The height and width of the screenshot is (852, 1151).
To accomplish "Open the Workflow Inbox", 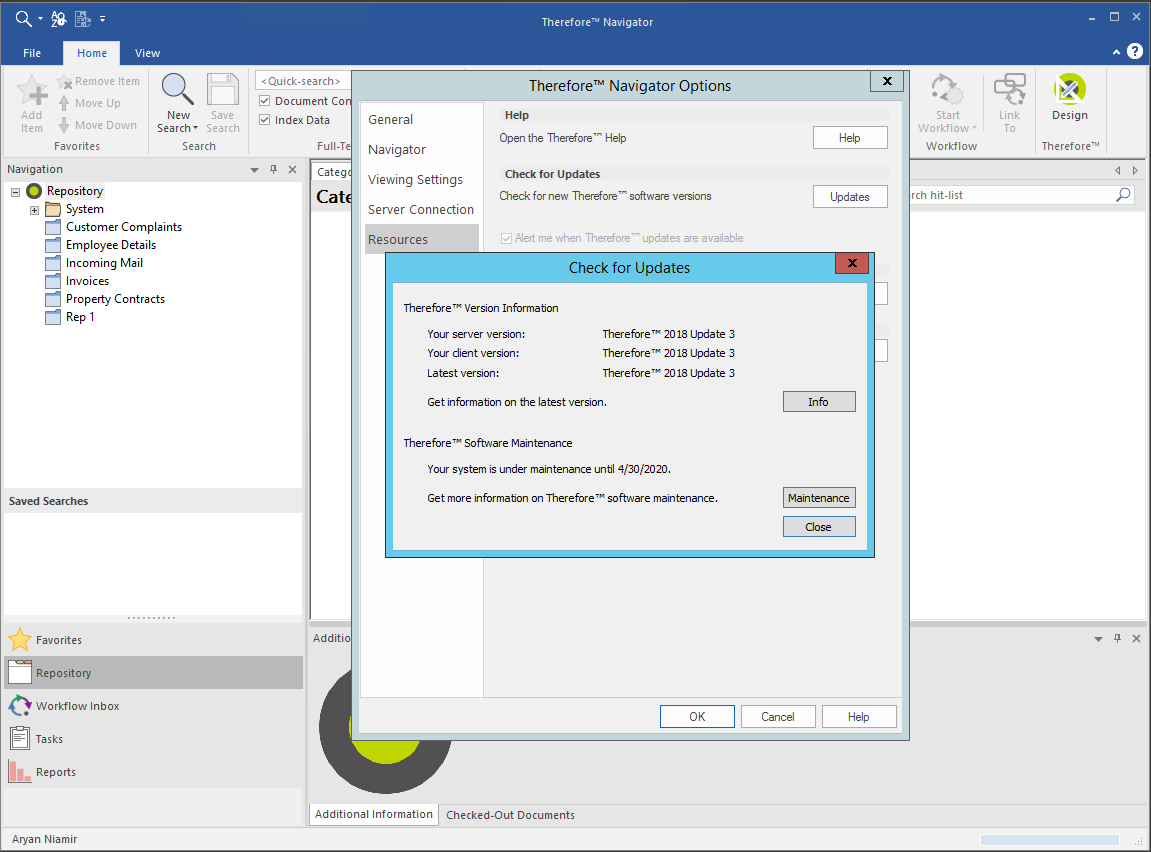I will [153, 706].
